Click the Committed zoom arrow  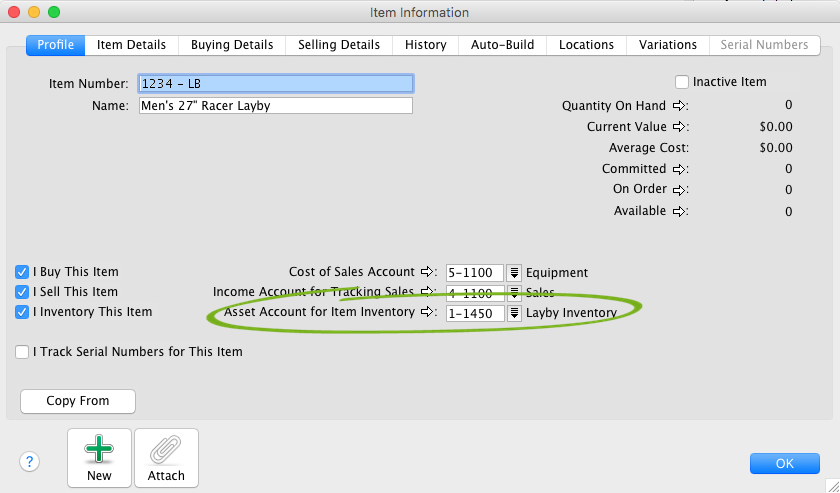pos(678,169)
